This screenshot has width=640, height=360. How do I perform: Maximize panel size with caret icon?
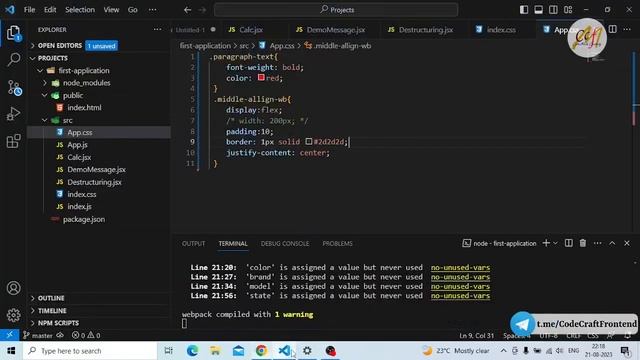click(612, 243)
